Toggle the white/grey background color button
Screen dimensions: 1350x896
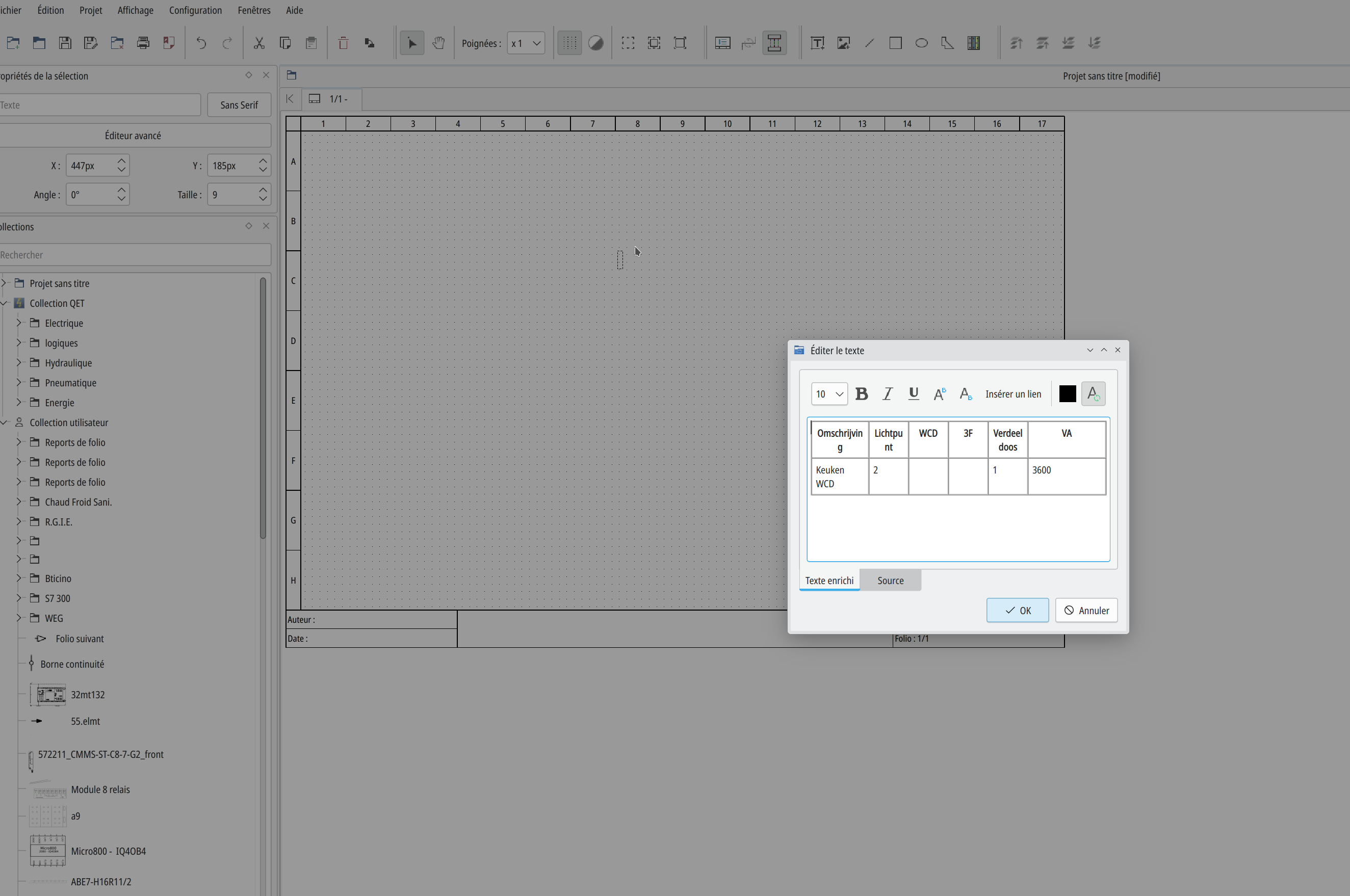coord(595,43)
